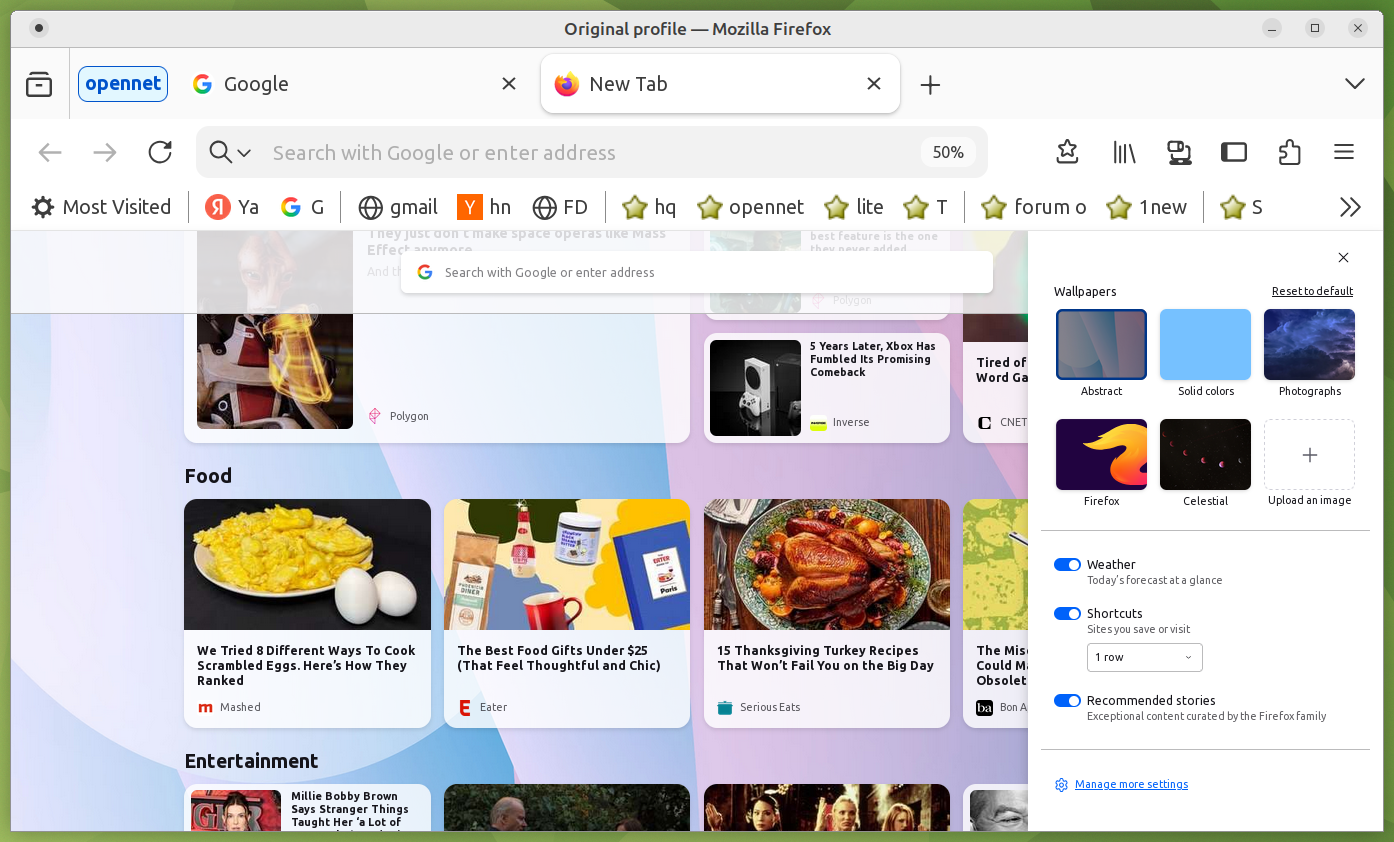This screenshot has width=1394, height=842.
Task: Close the New Tab tab
Action: (874, 84)
